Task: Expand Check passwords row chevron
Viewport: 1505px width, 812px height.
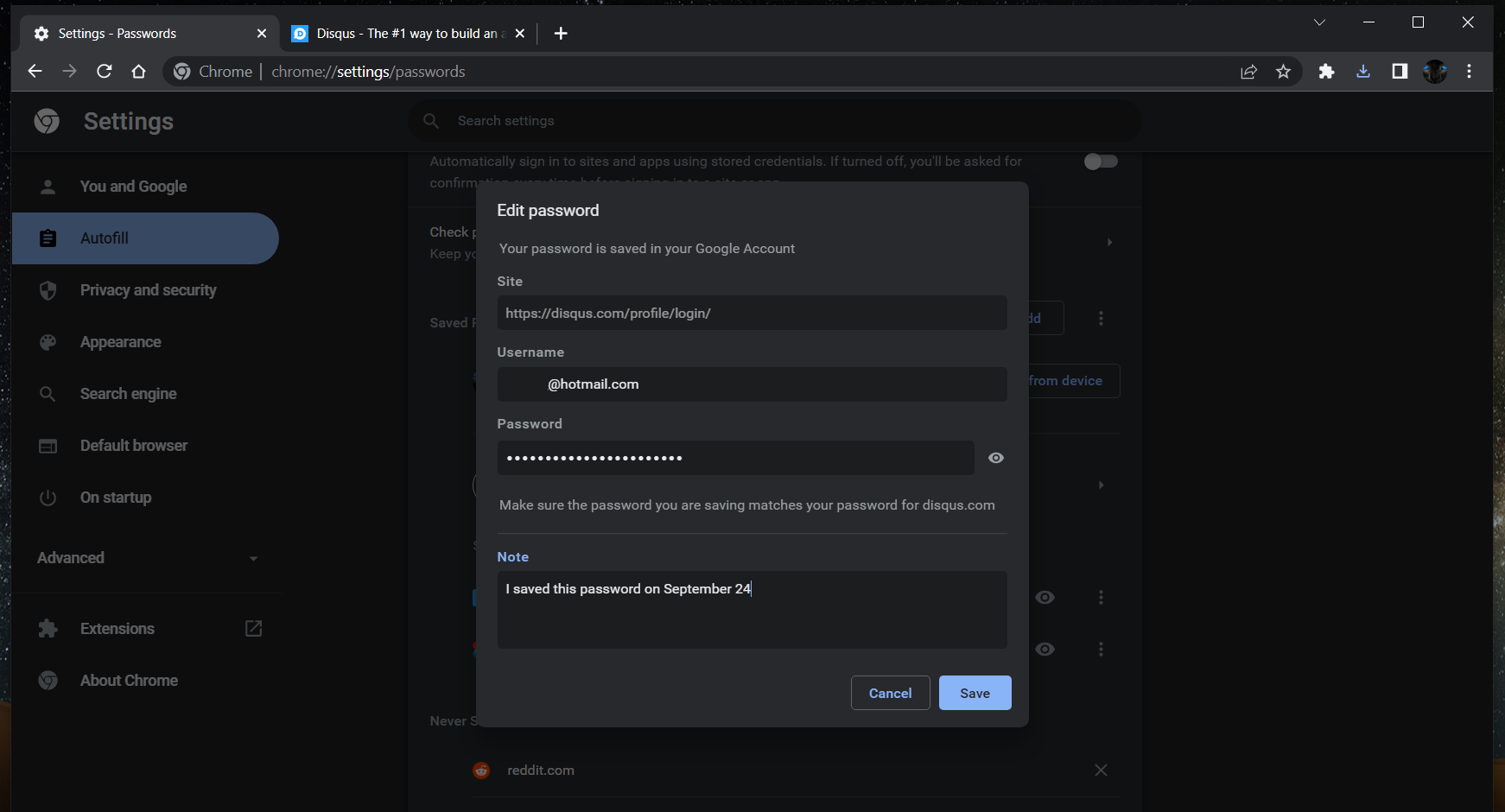Action: pos(1109,242)
